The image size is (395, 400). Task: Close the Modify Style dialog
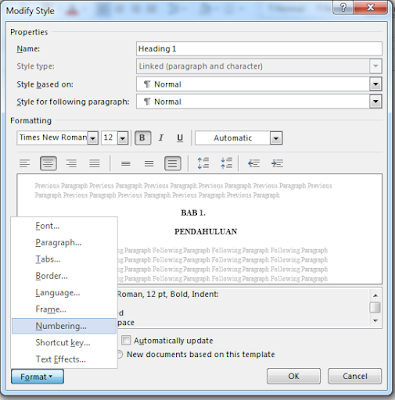[370, 7]
